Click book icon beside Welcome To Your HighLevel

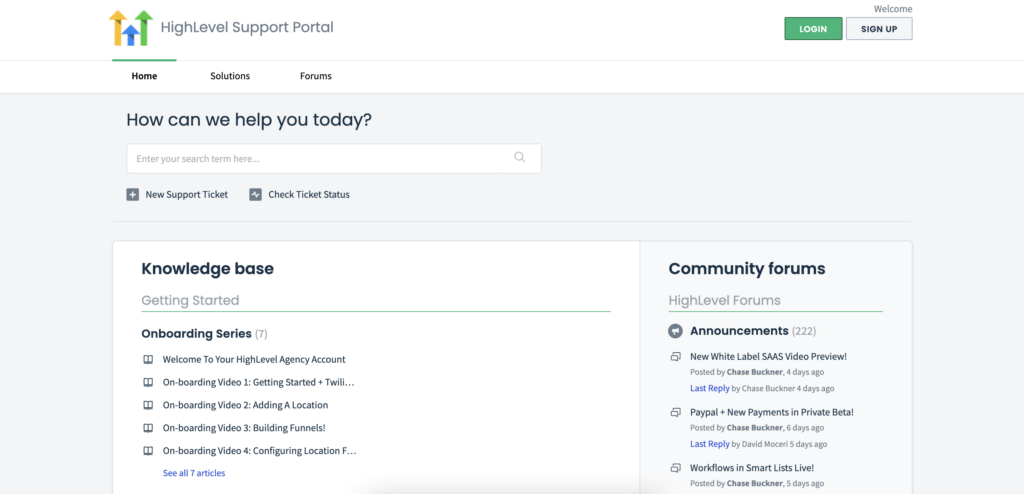coord(148,359)
